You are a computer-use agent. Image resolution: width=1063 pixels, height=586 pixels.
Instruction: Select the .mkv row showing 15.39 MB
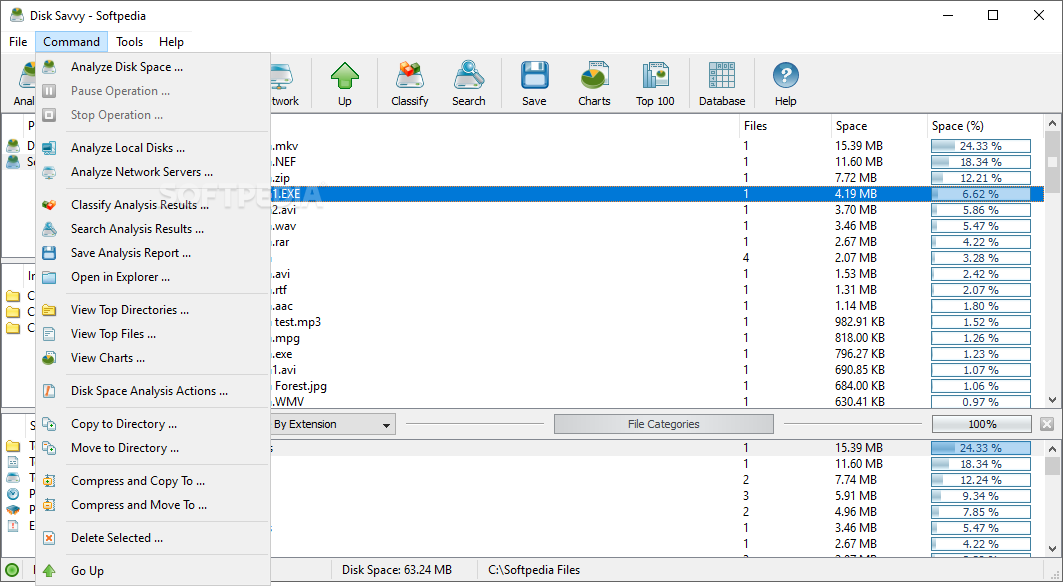656,146
